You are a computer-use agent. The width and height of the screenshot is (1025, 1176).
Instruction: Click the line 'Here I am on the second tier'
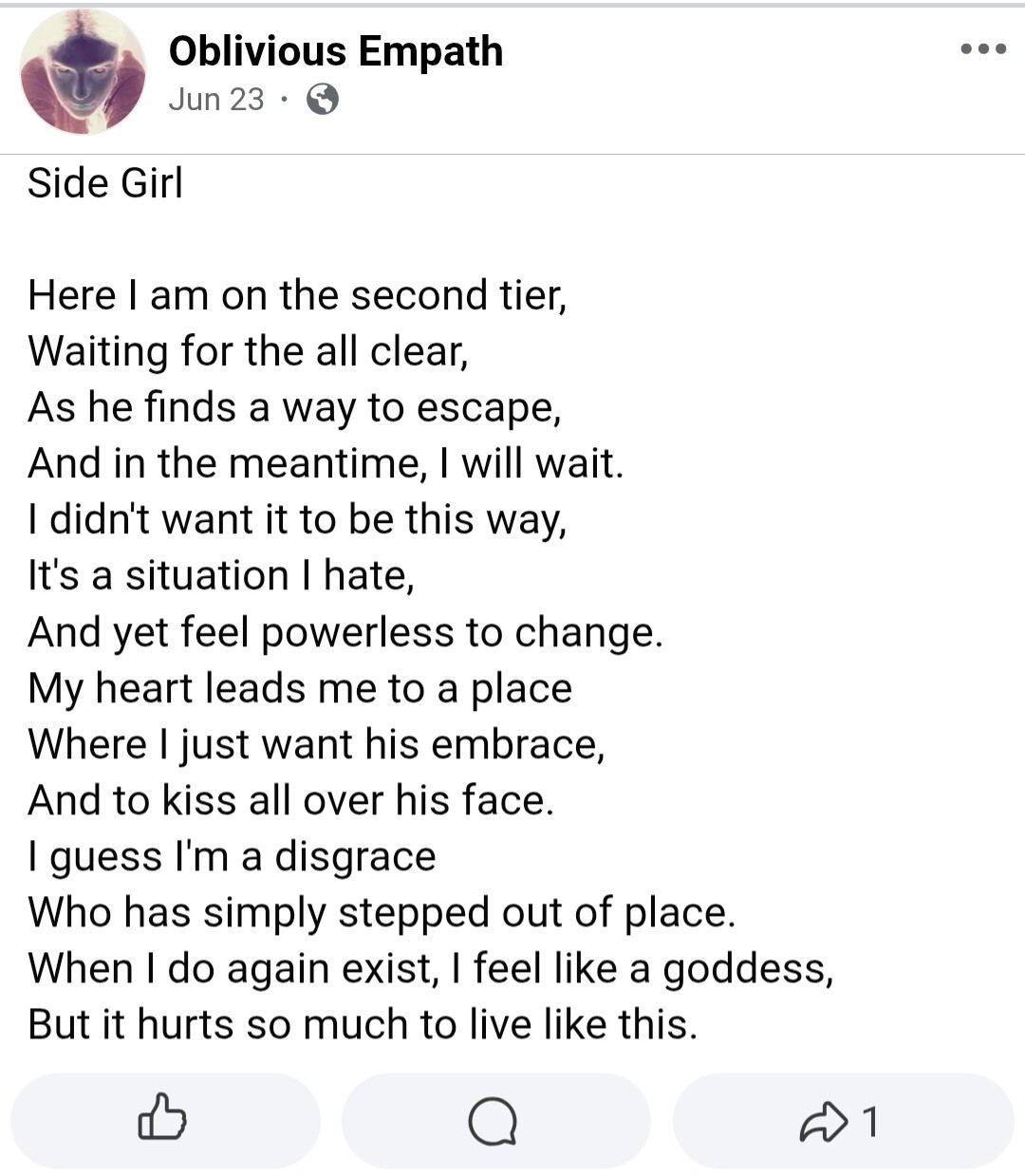[x=297, y=295]
